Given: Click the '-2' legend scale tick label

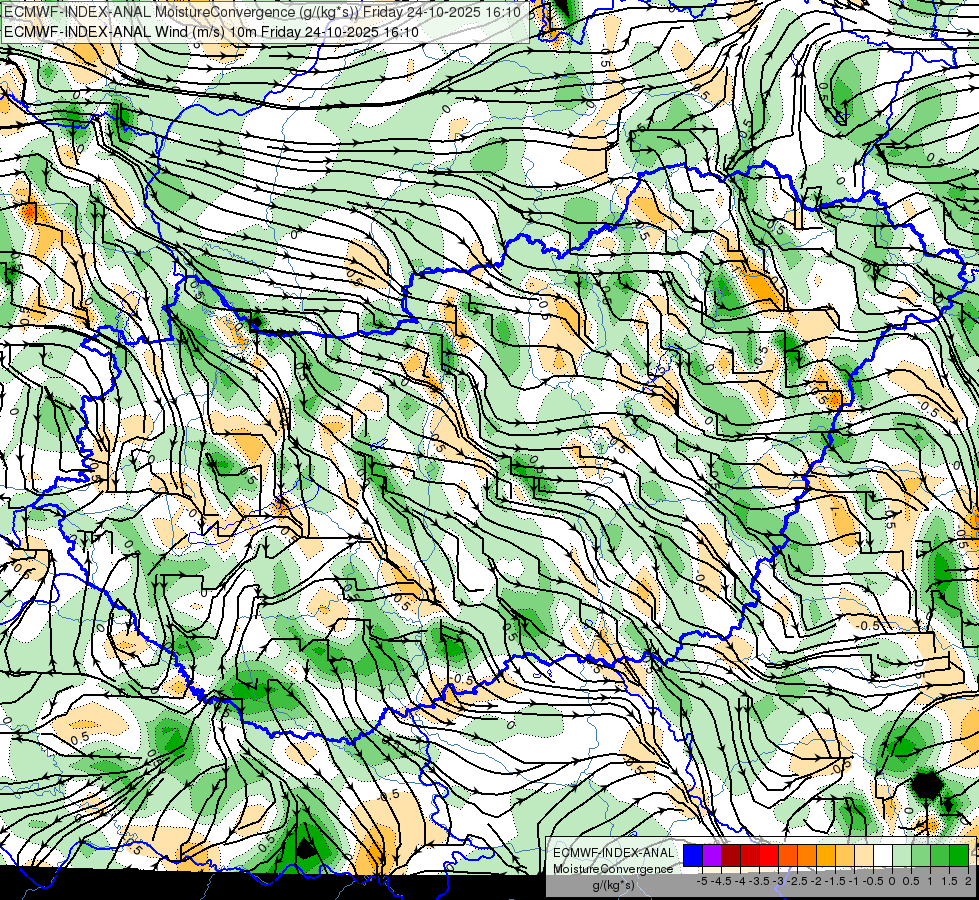Looking at the screenshot, I should [817, 882].
